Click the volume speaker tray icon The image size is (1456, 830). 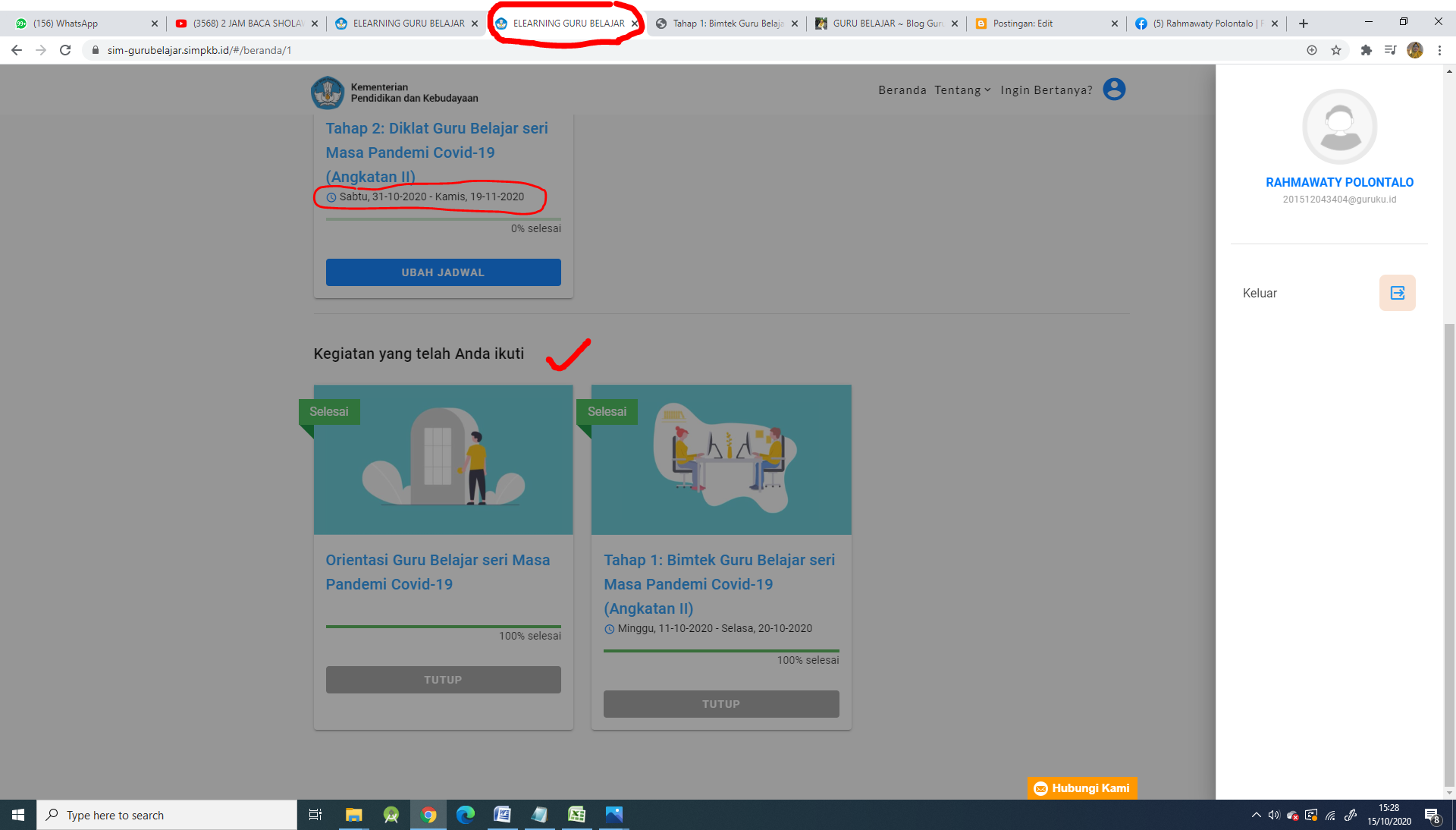click(1274, 815)
